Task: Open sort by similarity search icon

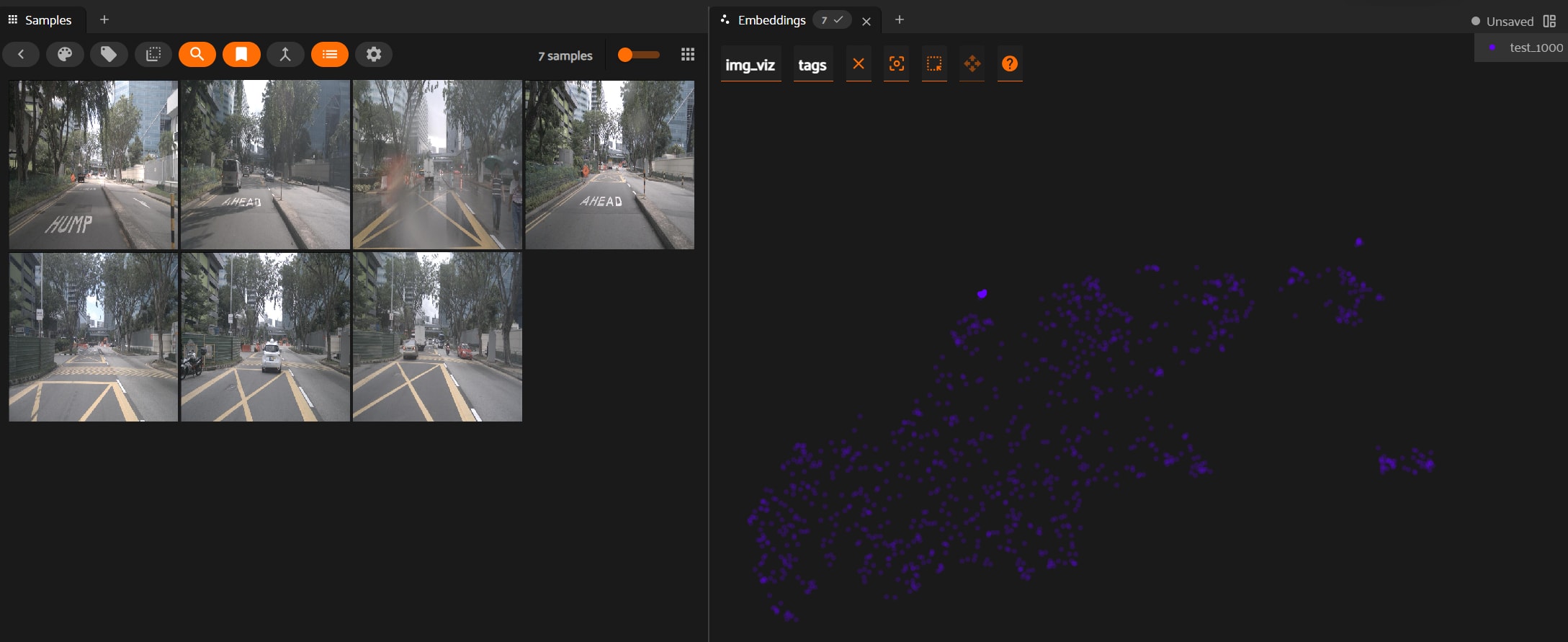Action: coord(197,54)
